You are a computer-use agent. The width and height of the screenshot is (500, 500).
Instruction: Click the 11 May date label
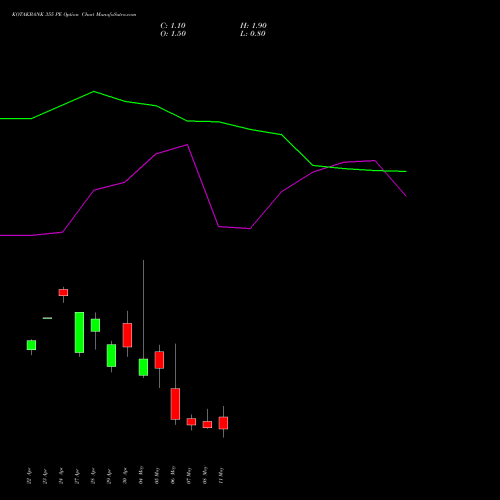pos(221,475)
